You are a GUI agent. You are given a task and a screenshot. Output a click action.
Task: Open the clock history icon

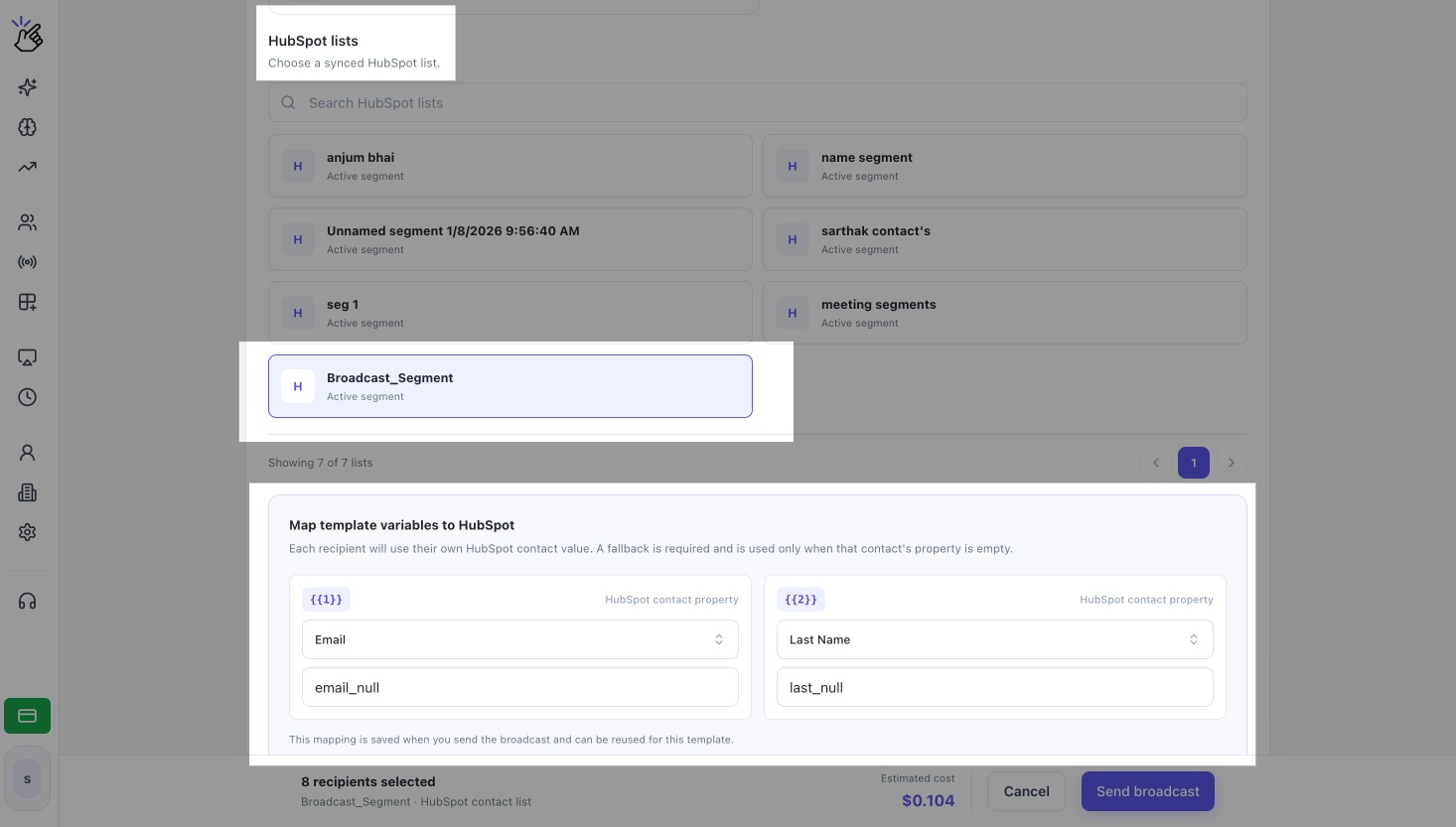point(28,397)
